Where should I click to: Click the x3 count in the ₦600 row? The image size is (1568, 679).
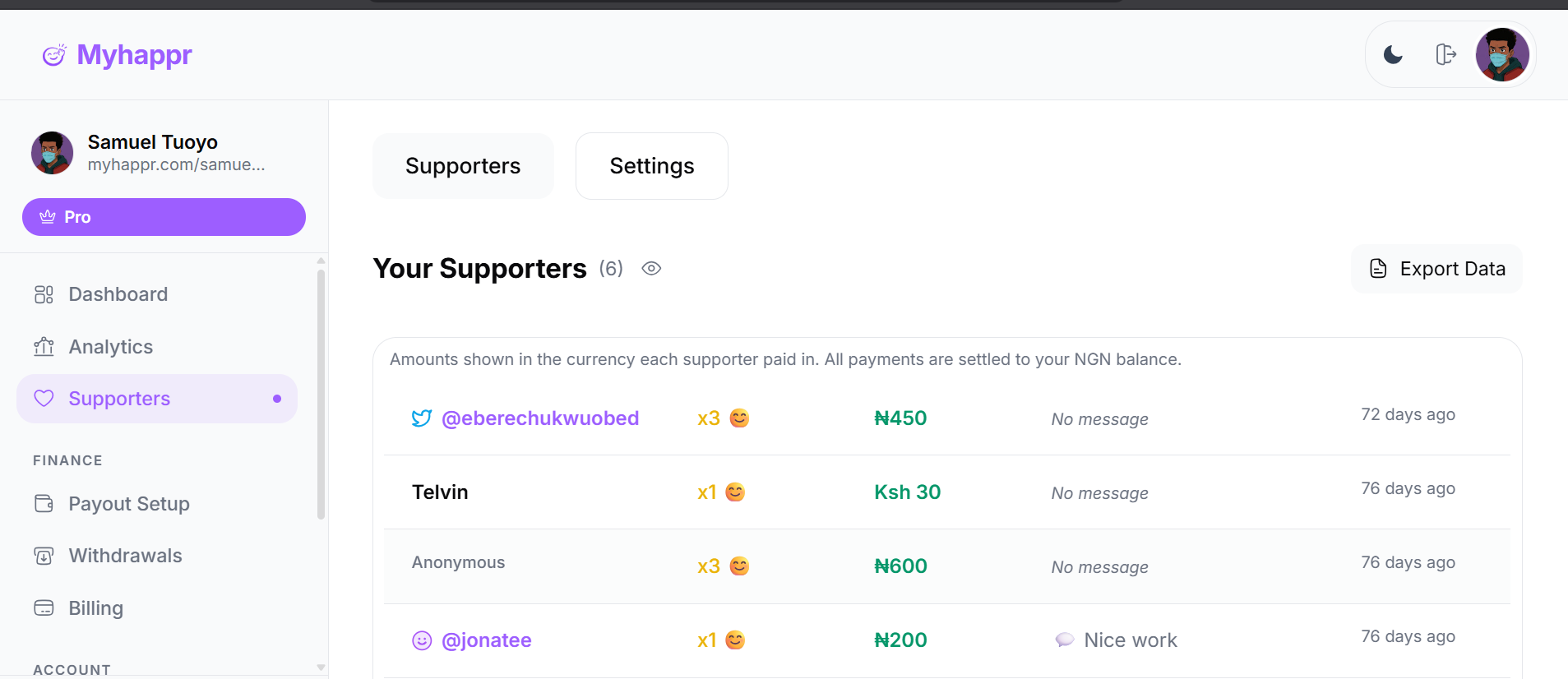709,566
